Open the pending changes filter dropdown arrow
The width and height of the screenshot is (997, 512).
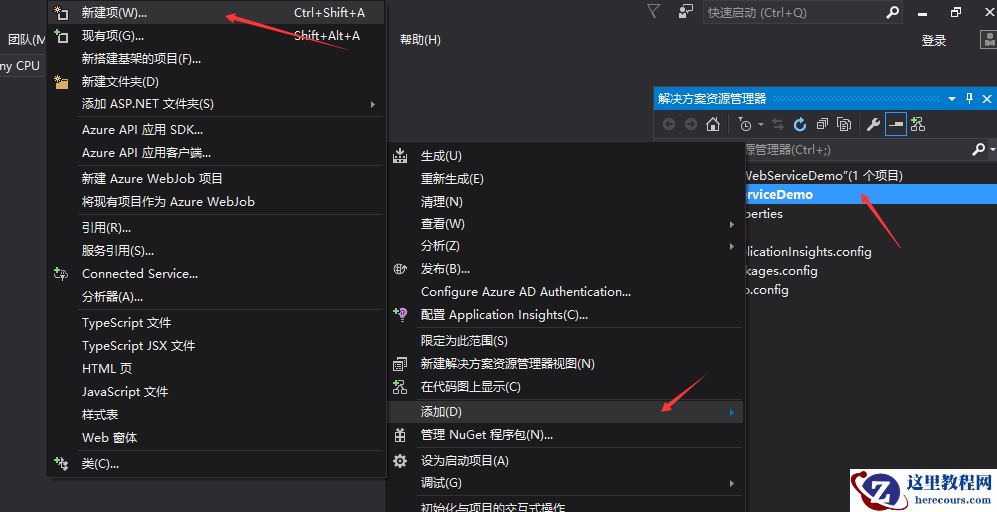click(760, 124)
